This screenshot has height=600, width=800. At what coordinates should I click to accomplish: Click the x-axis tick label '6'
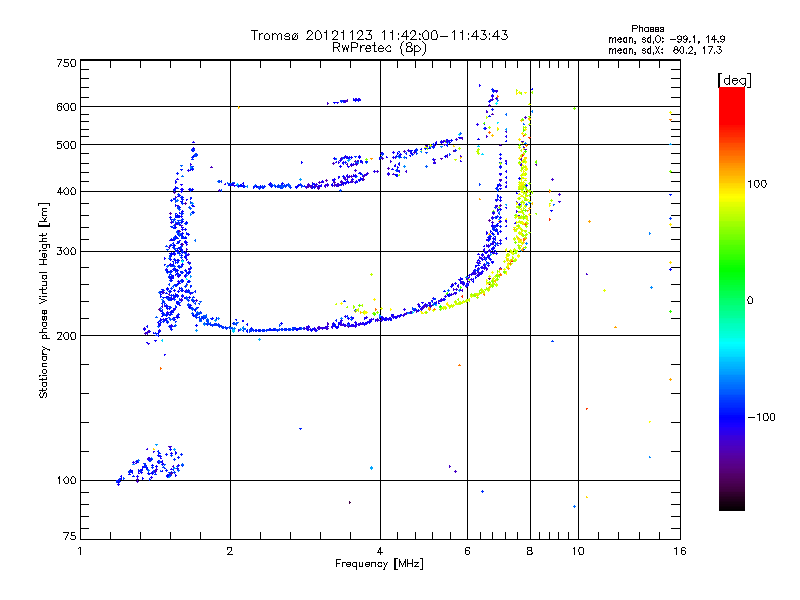pyautogui.click(x=467, y=551)
